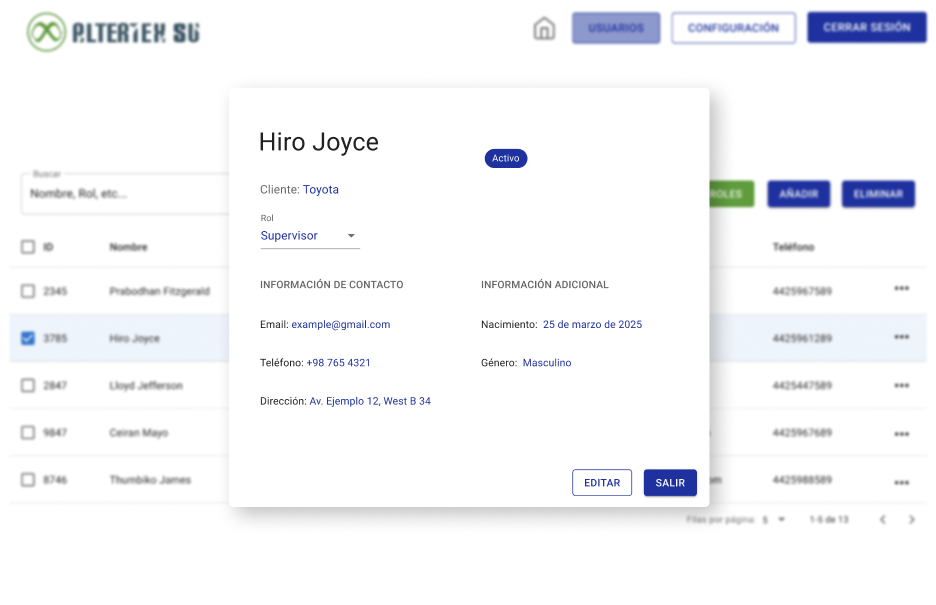Click the Eliminar button
The height and width of the screenshot is (605, 936).
tap(878, 194)
